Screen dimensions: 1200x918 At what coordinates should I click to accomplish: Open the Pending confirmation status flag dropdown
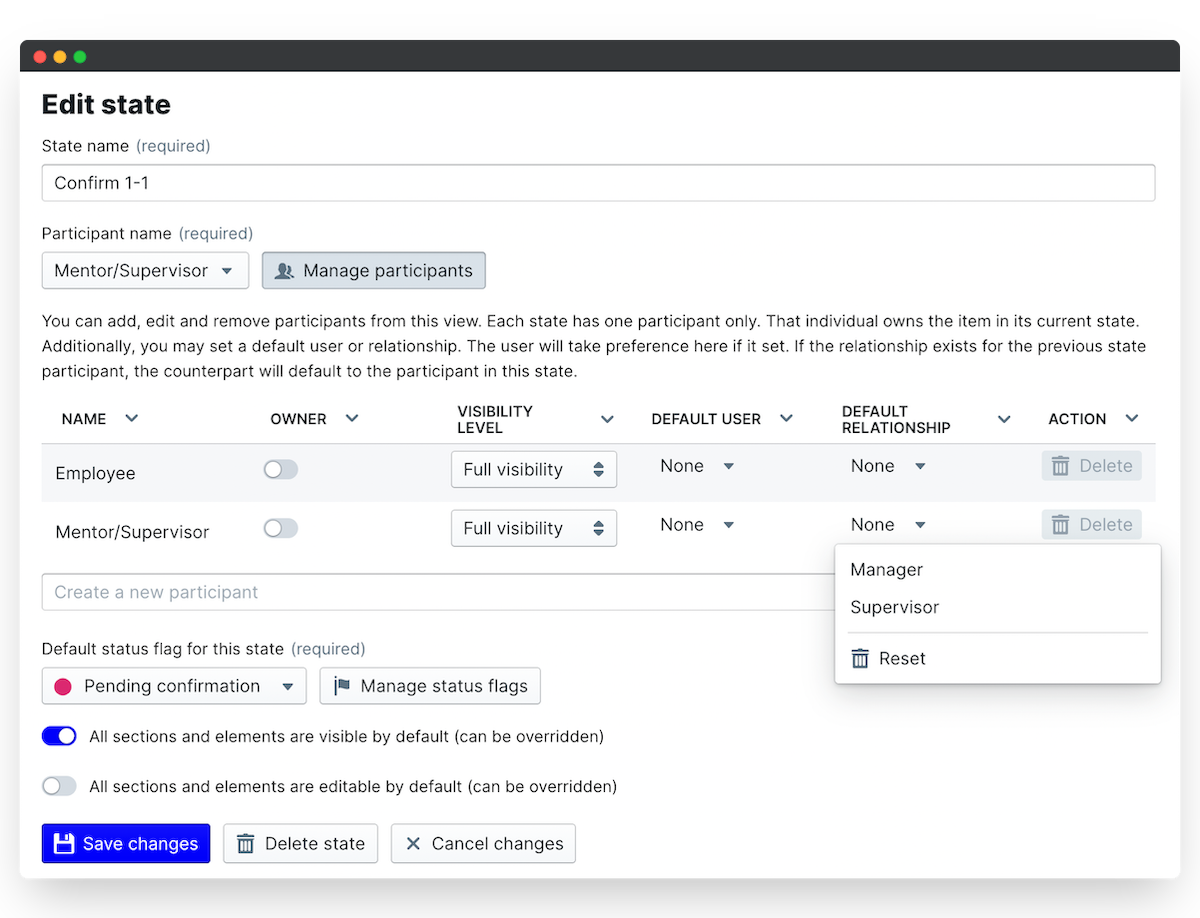pos(174,686)
